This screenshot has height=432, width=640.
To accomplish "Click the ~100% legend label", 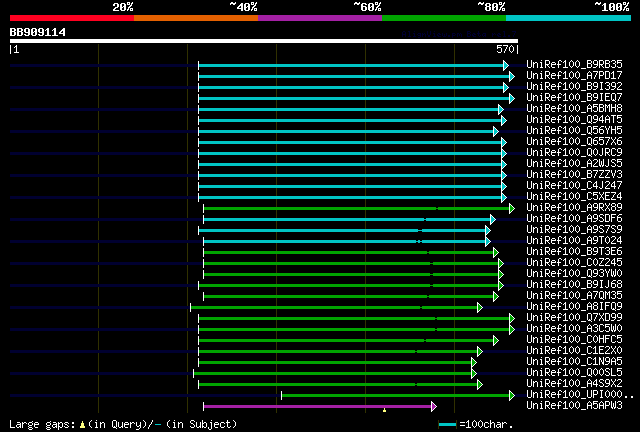I will [x=612, y=7].
